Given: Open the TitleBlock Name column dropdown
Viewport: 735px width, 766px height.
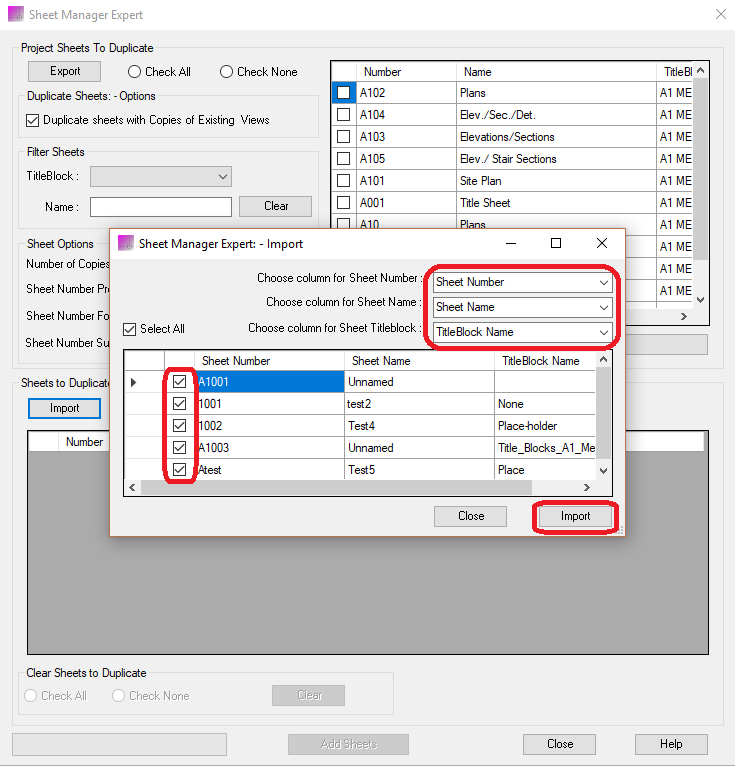Looking at the screenshot, I should point(523,332).
